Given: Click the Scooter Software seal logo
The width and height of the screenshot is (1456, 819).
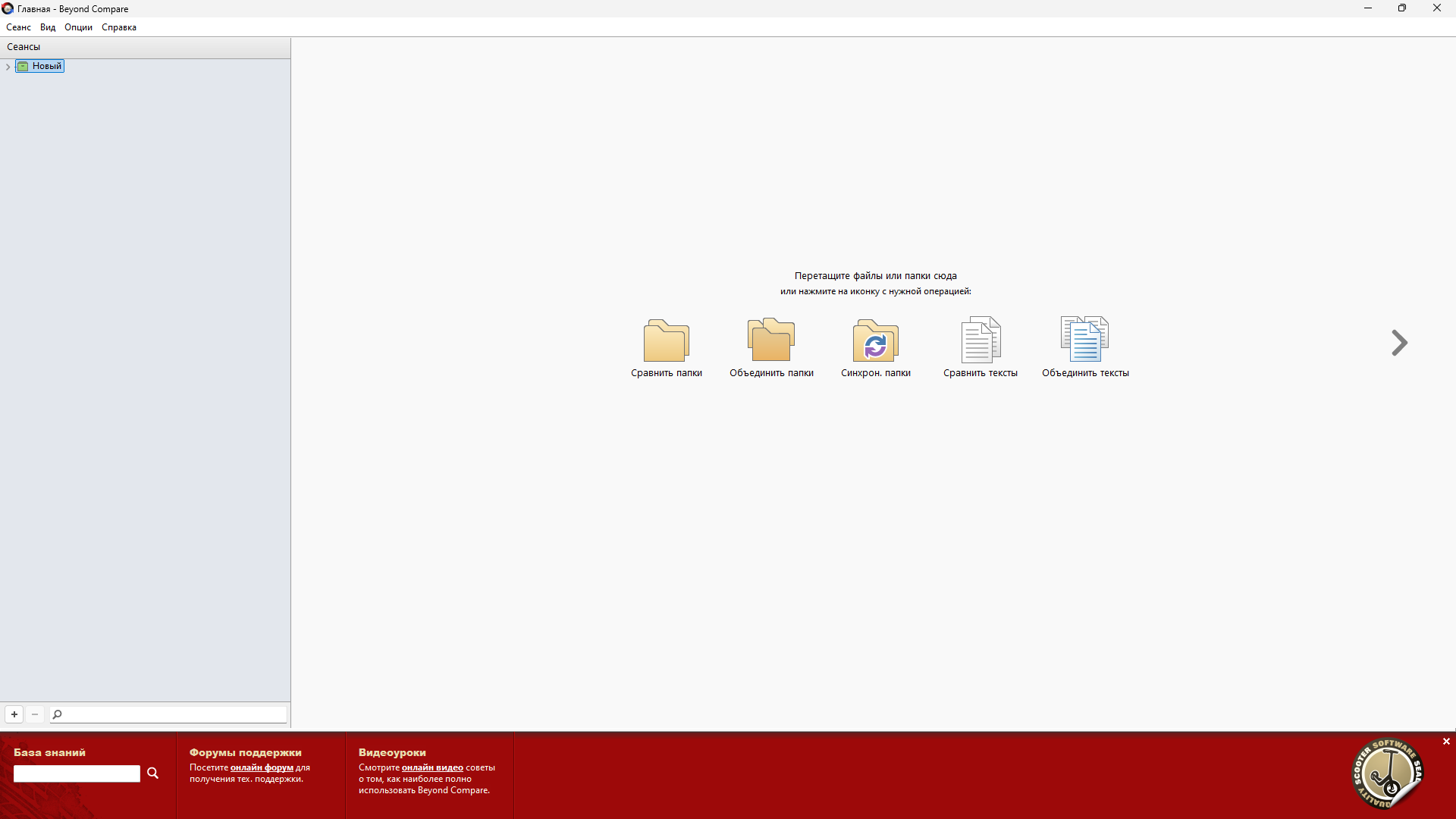Looking at the screenshot, I should [1387, 773].
